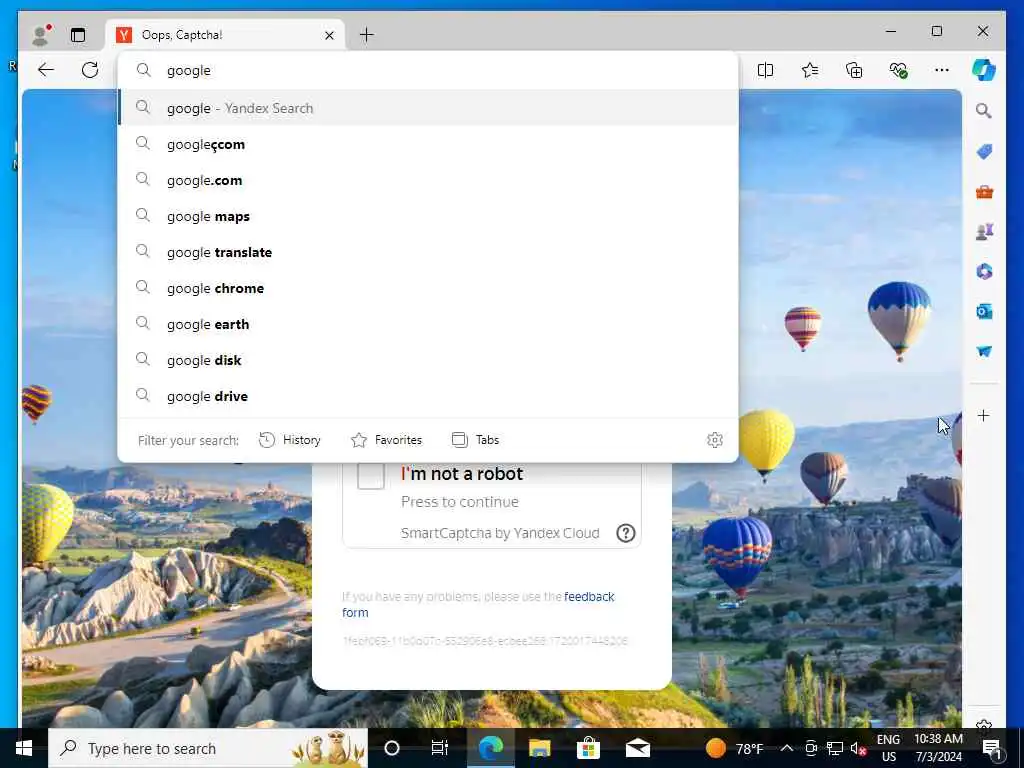
Task: Select the google.com suggestion
Action: (x=428, y=180)
